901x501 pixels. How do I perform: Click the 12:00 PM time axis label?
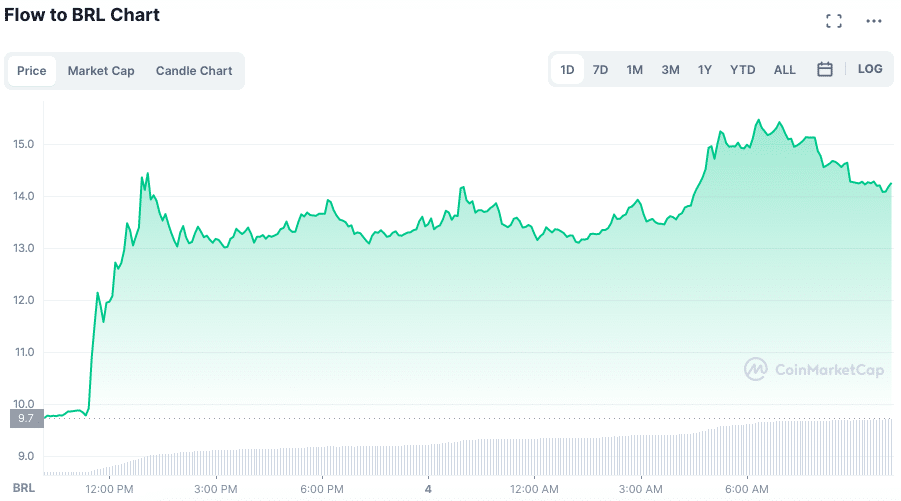coord(110,489)
